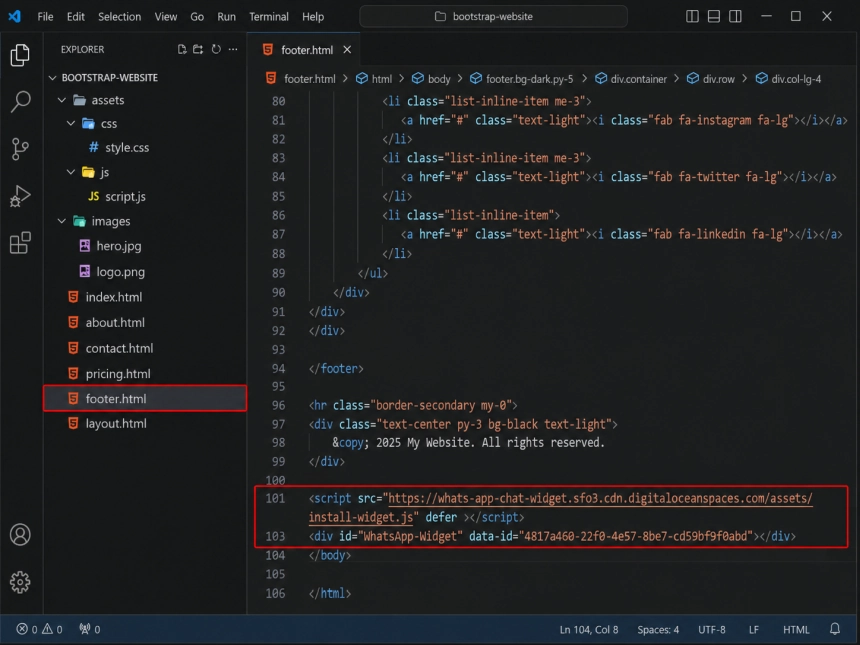
Task: Place cursor on line number 96
Action: (279, 405)
